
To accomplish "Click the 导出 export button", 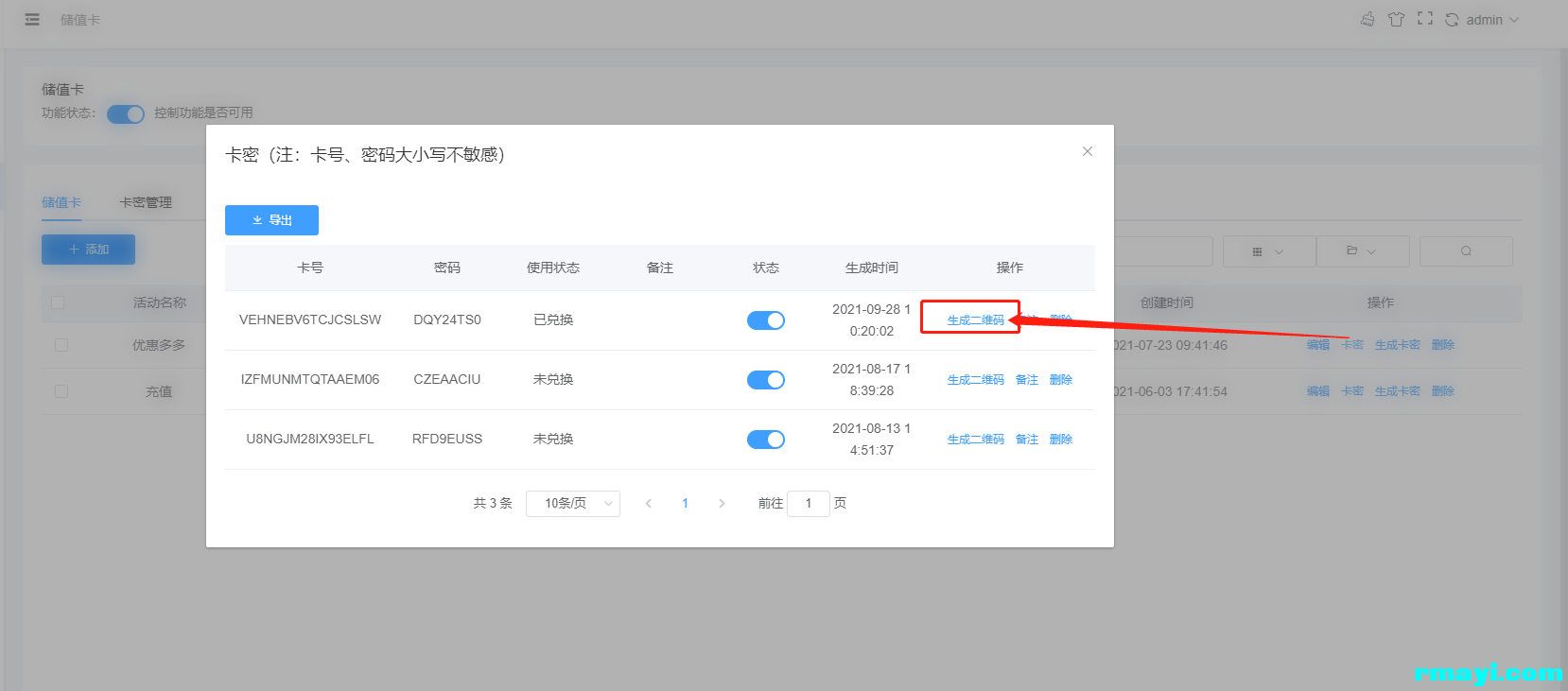I will 271,220.
